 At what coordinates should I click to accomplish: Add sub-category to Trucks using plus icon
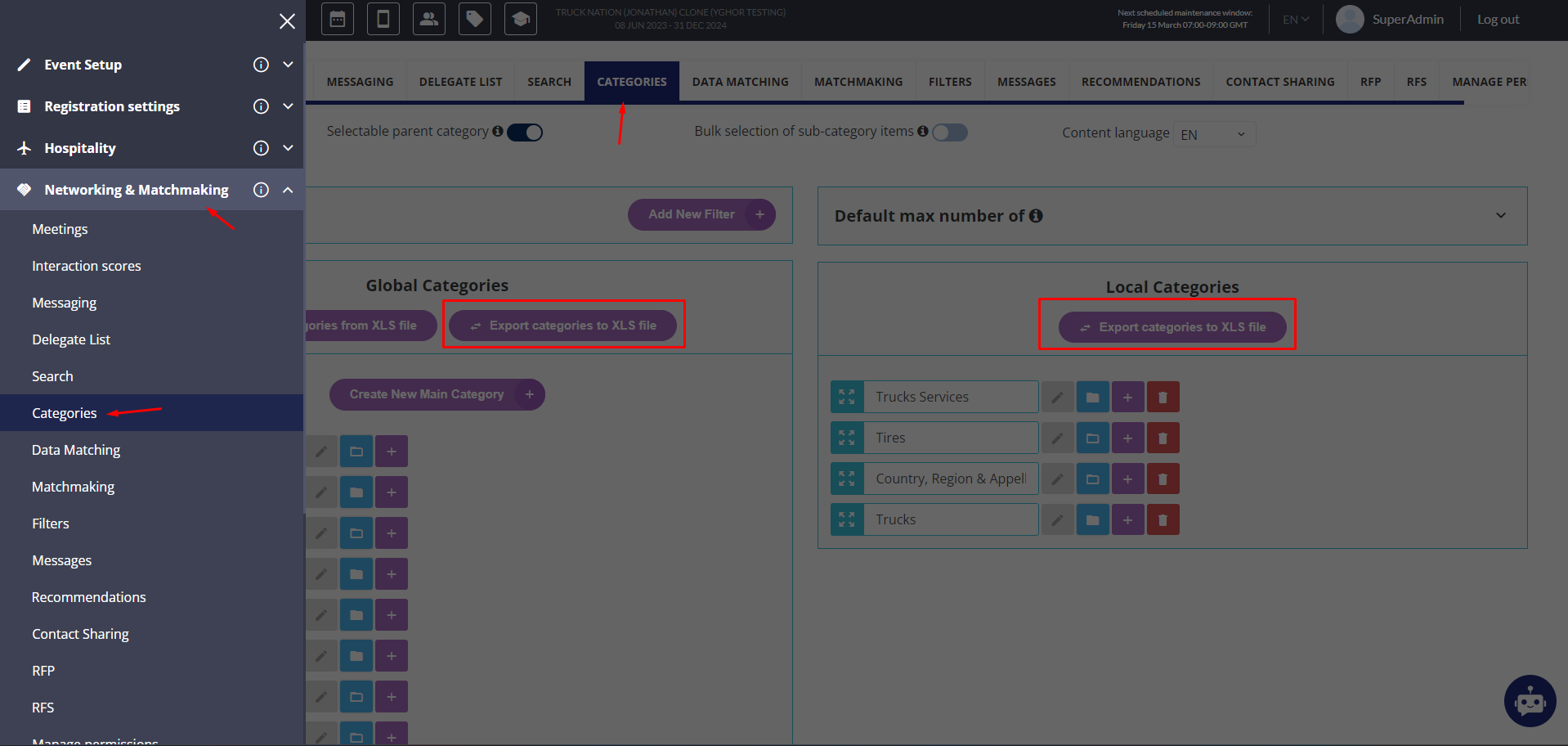pyautogui.click(x=1127, y=520)
